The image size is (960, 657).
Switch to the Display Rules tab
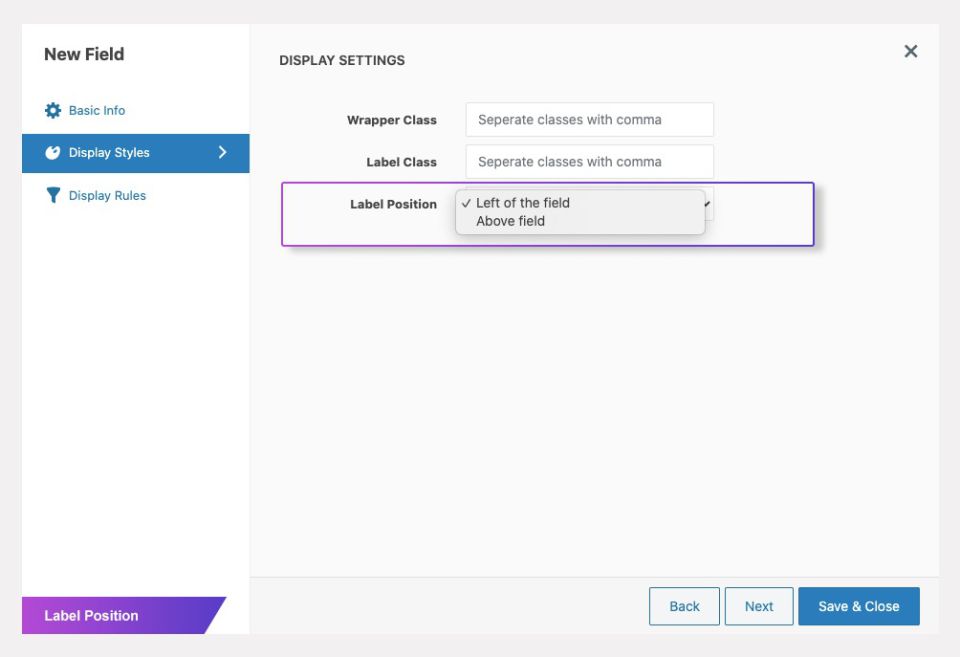[x=107, y=196]
